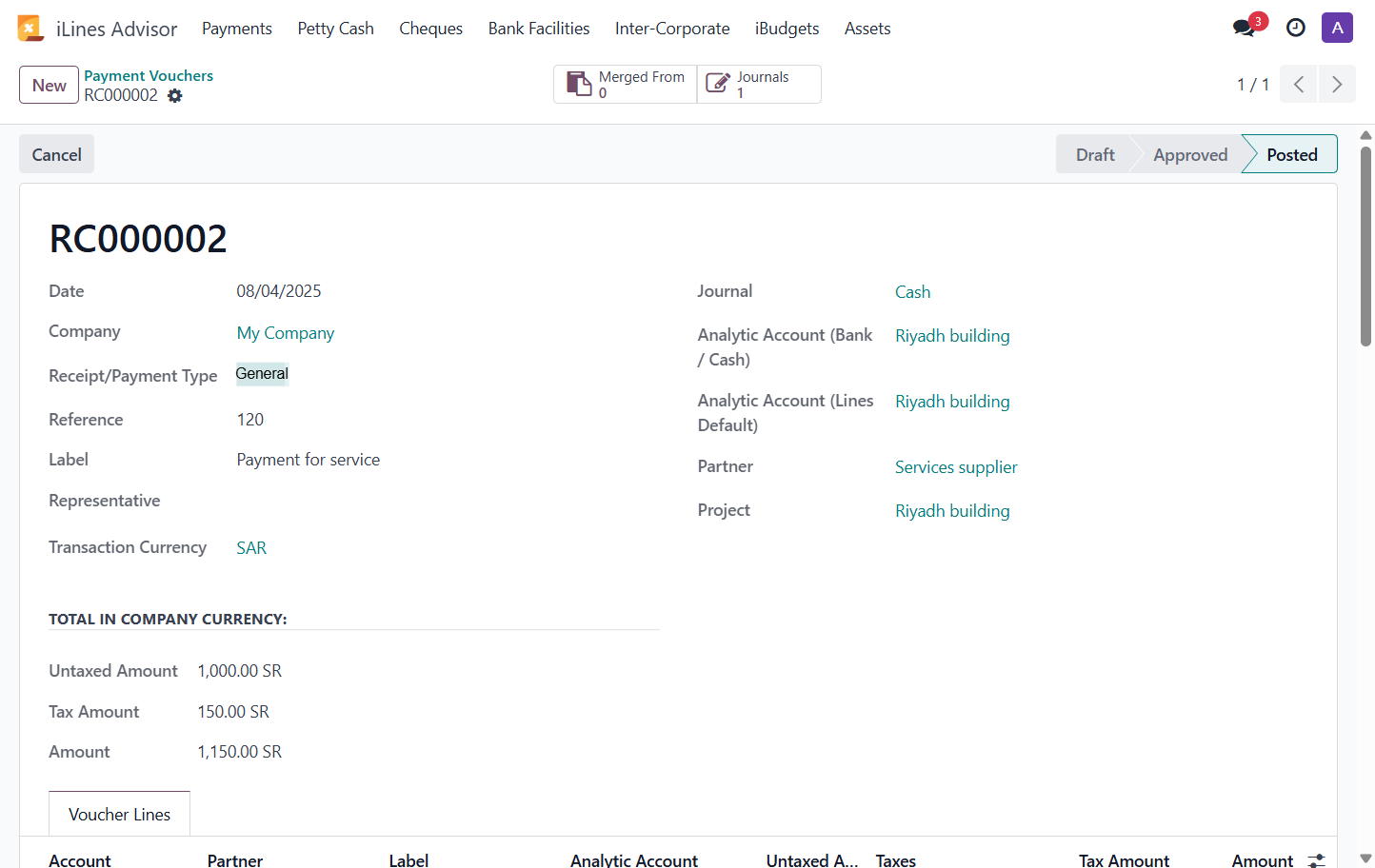The height and width of the screenshot is (868, 1375).
Task: Open the Inter-Corporate menu
Action: [x=672, y=29]
